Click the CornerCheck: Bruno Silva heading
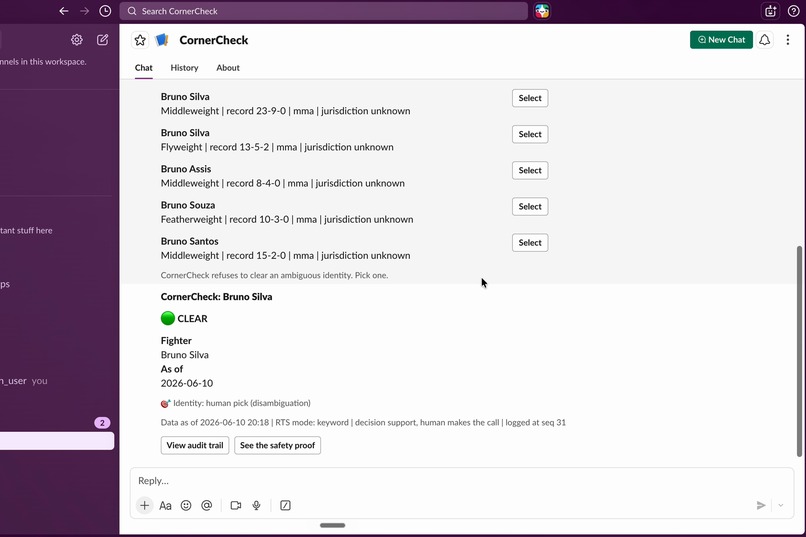The width and height of the screenshot is (806, 537). tap(216, 297)
